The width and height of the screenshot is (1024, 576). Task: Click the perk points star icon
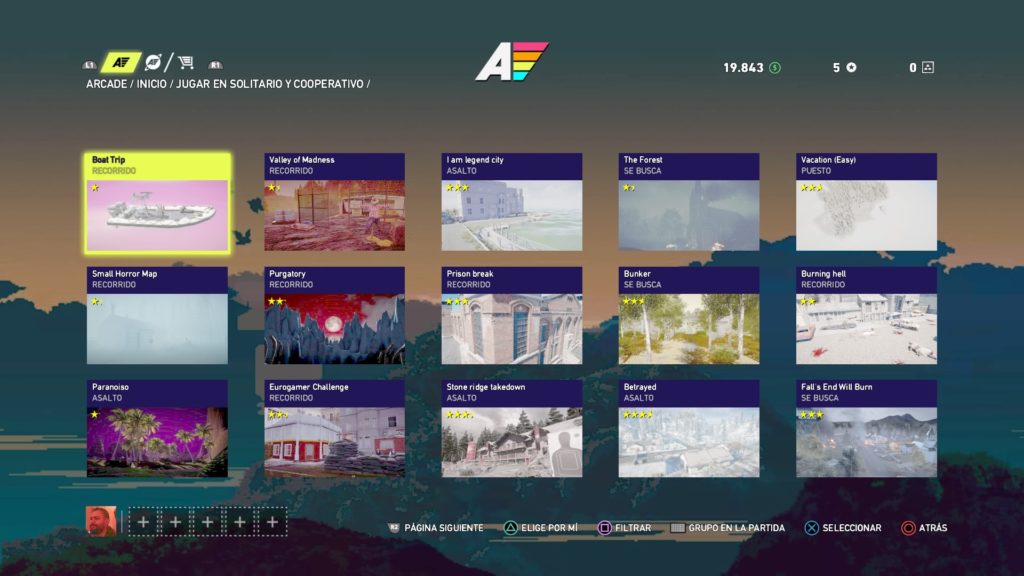click(852, 67)
